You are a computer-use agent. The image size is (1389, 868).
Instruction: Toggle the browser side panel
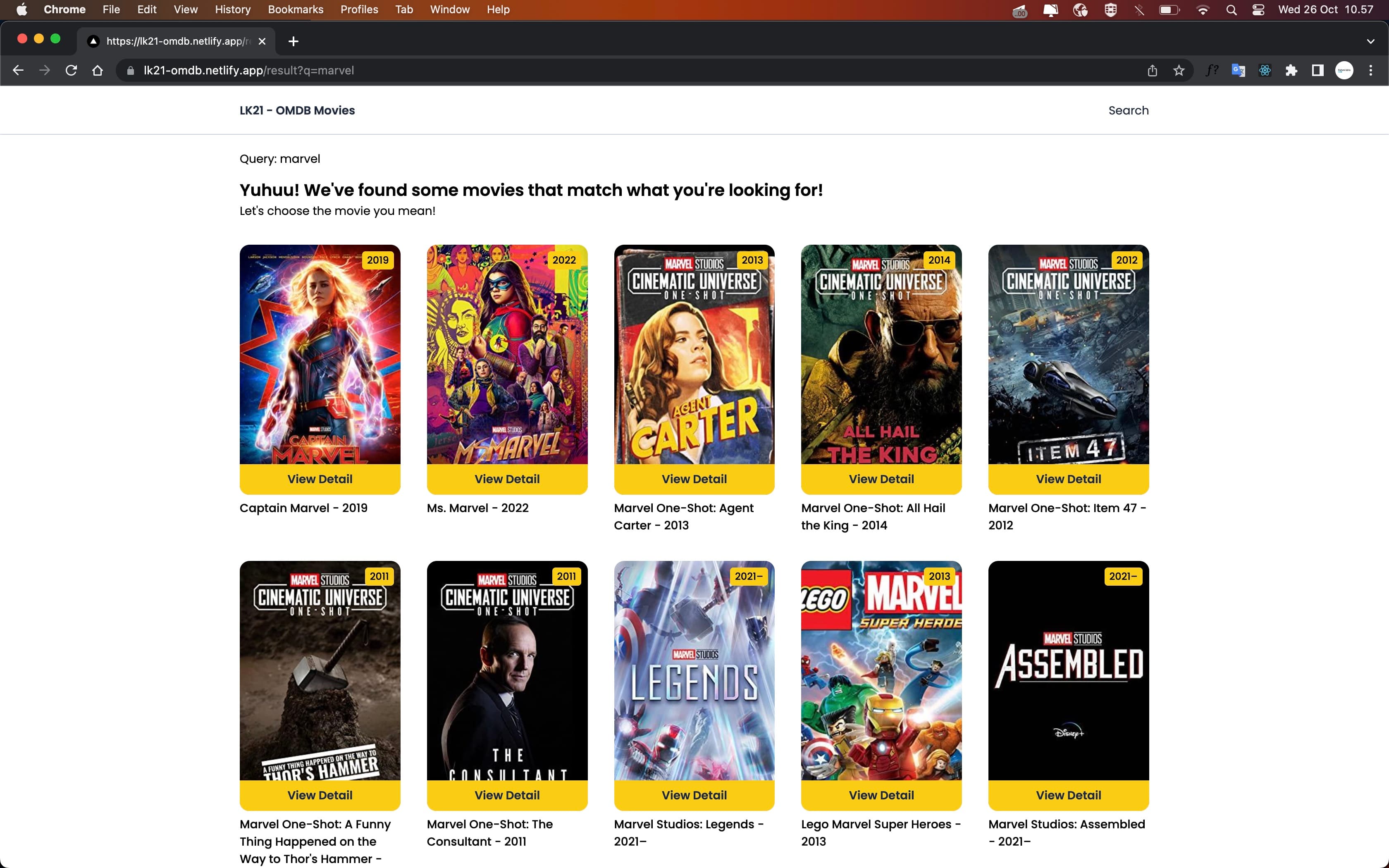click(x=1317, y=70)
